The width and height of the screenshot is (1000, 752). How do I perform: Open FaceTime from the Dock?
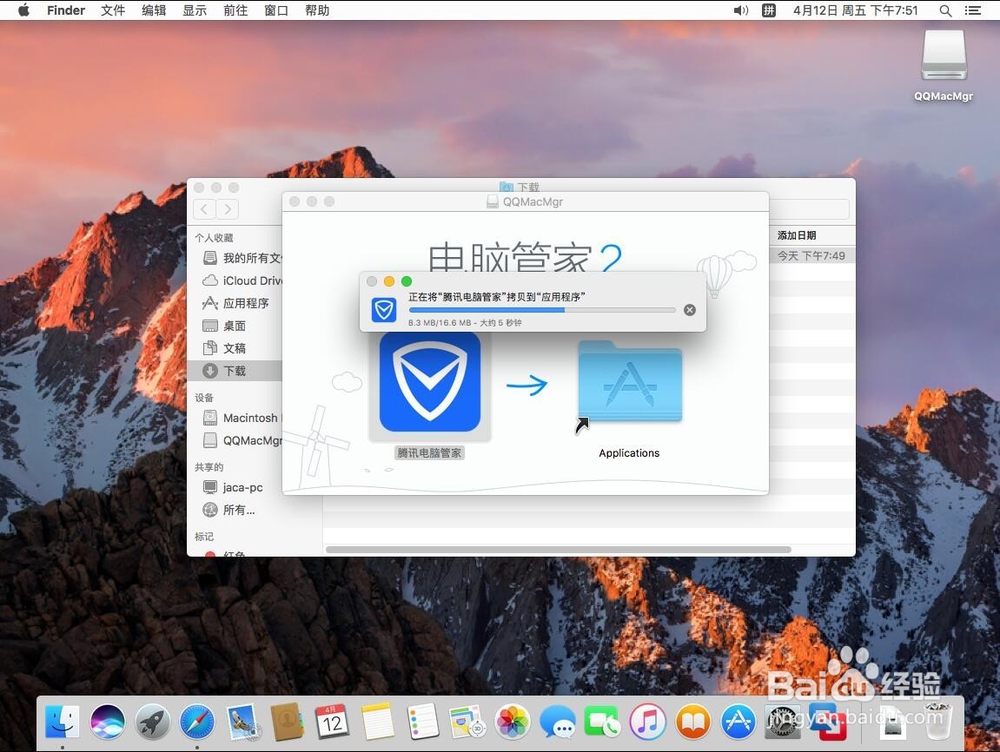(x=602, y=721)
